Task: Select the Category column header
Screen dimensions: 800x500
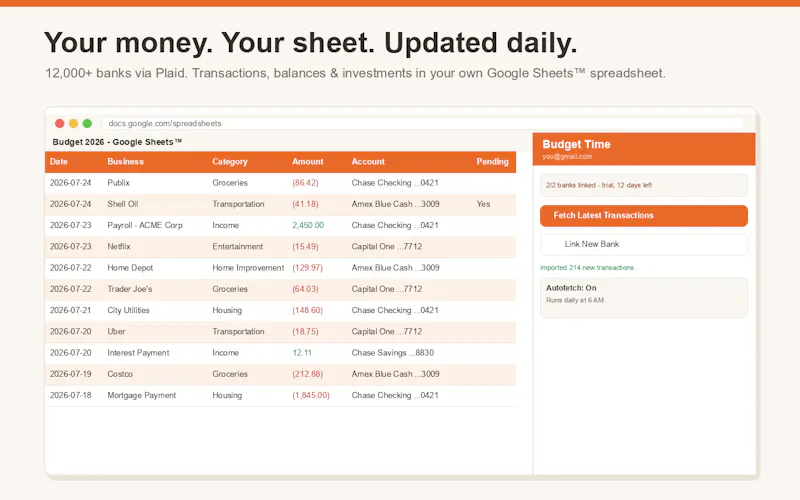Action: pos(230,162)
